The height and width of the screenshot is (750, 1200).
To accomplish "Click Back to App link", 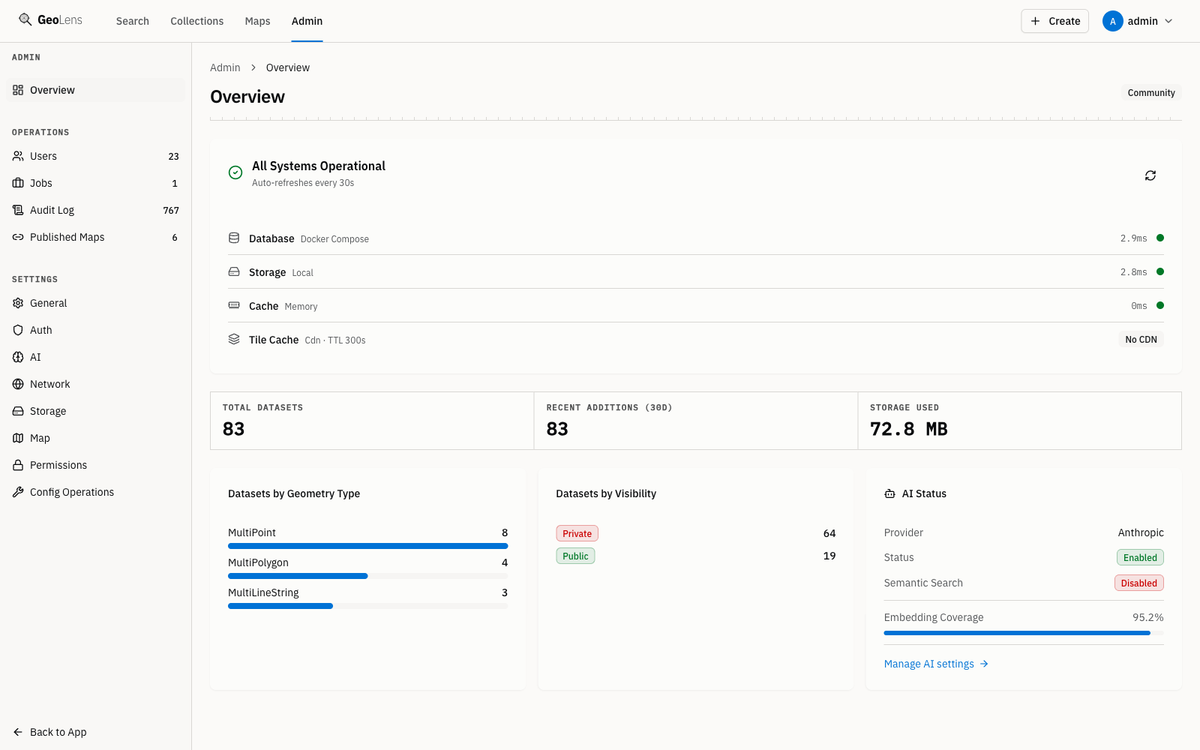I will [x=50, y=732].
